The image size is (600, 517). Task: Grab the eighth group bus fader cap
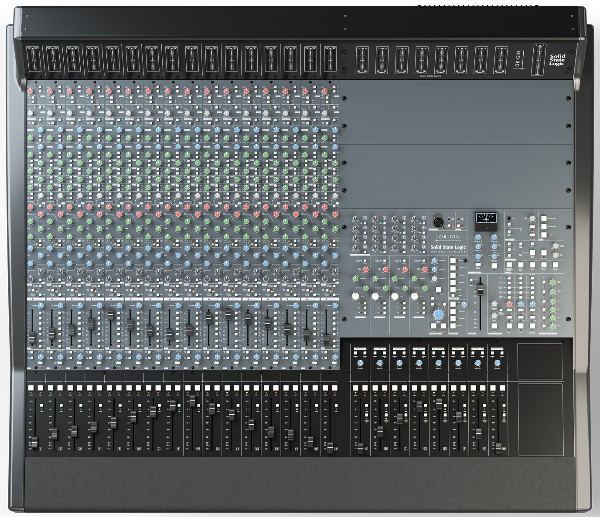(498, 447)
